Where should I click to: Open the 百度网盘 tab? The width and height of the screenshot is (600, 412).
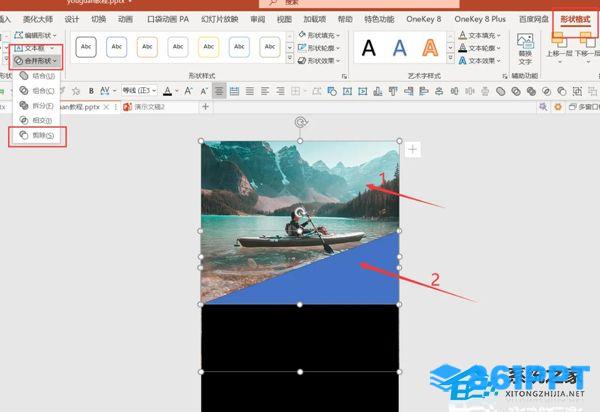[x=533, y=19]
